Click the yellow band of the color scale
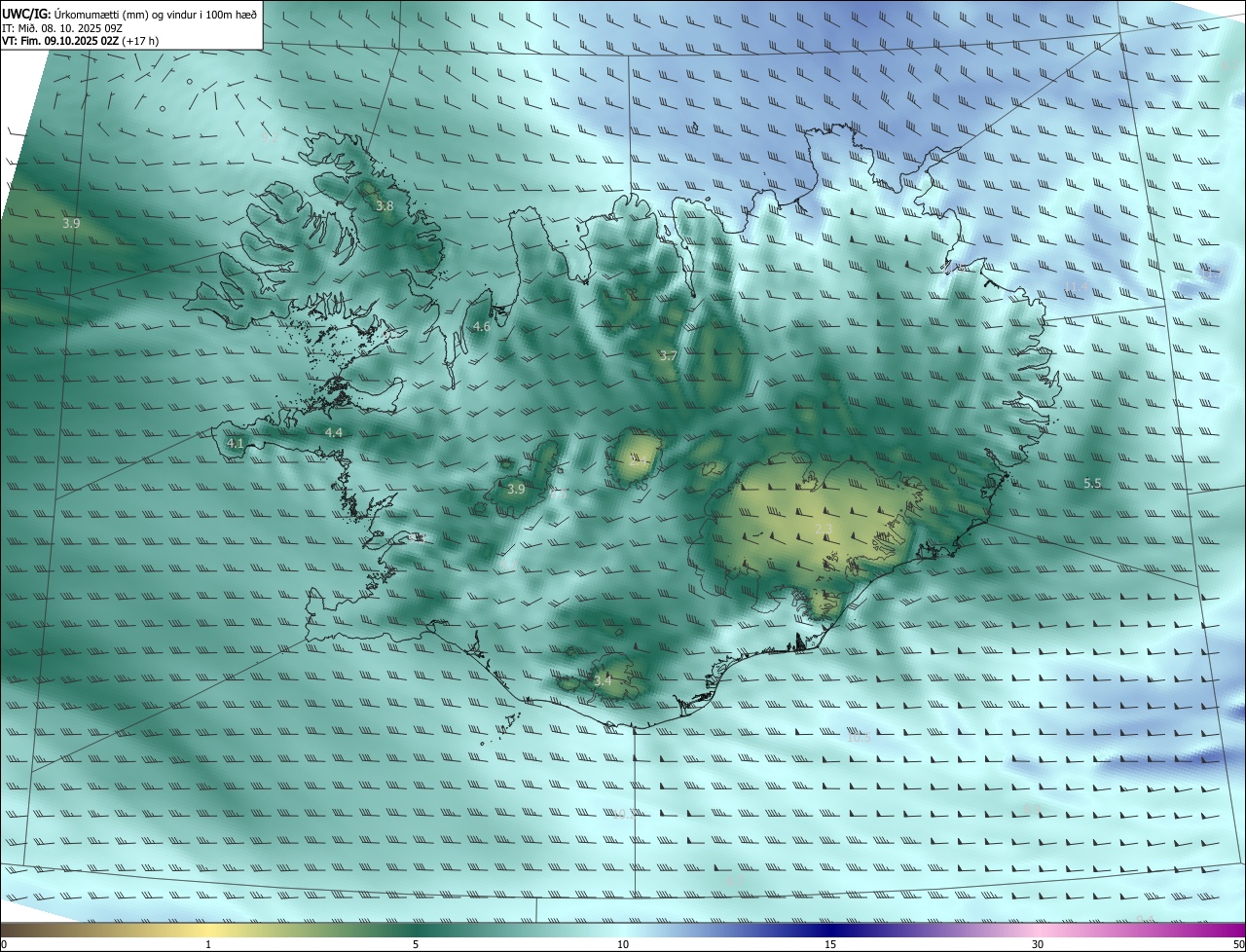Screen dimensions: 1246x952 [x=208, y=930]
